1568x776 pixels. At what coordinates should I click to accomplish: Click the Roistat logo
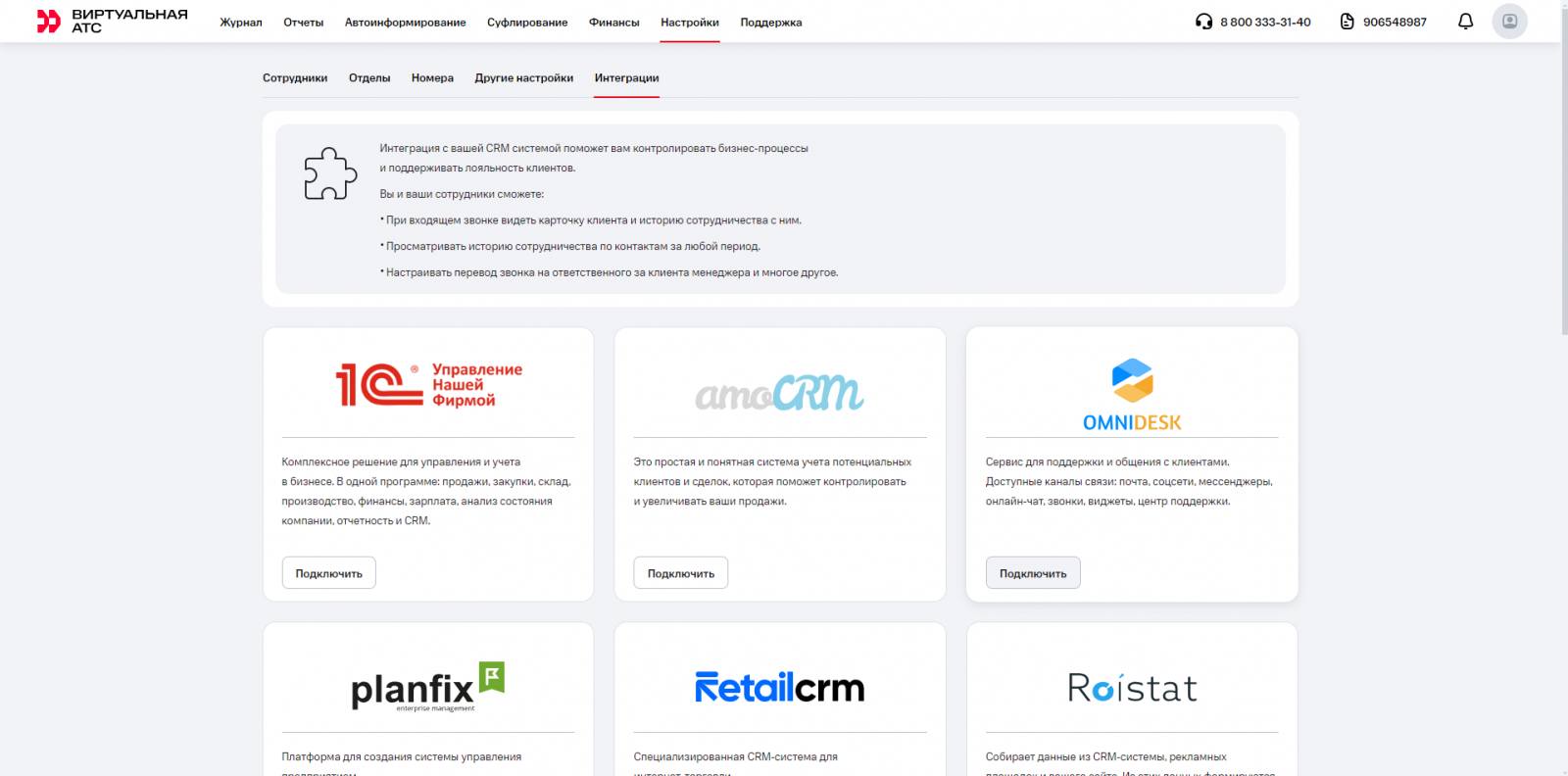click(x=1132, y=687)
